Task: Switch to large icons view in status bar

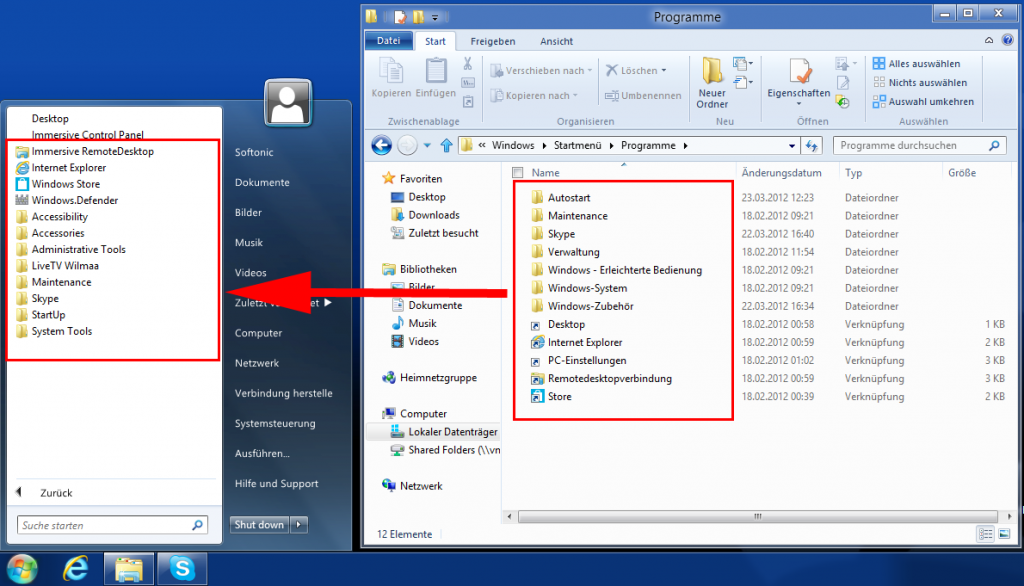Action: pos(1004,534)
